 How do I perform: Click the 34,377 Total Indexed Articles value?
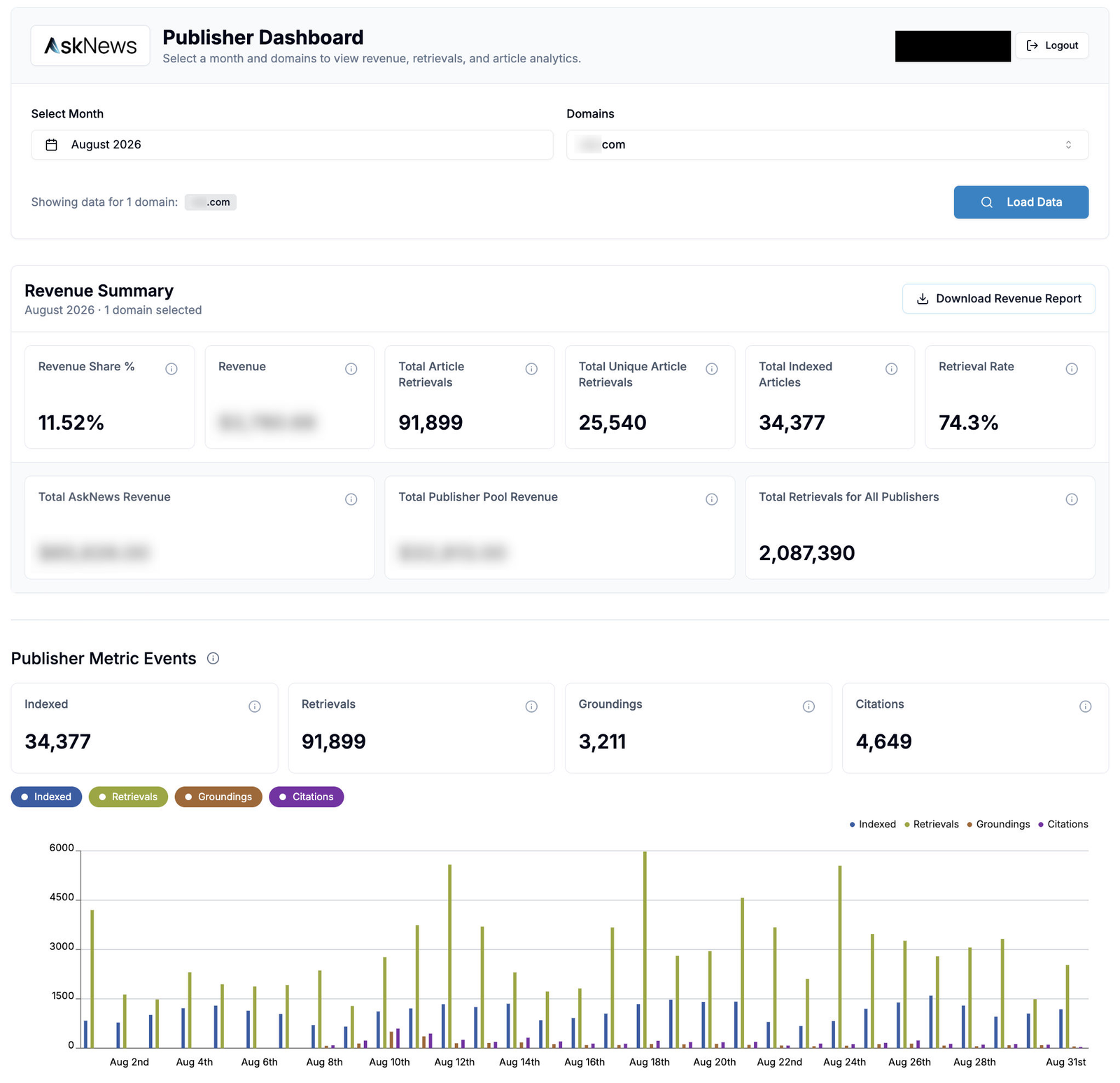pos(792,423)
